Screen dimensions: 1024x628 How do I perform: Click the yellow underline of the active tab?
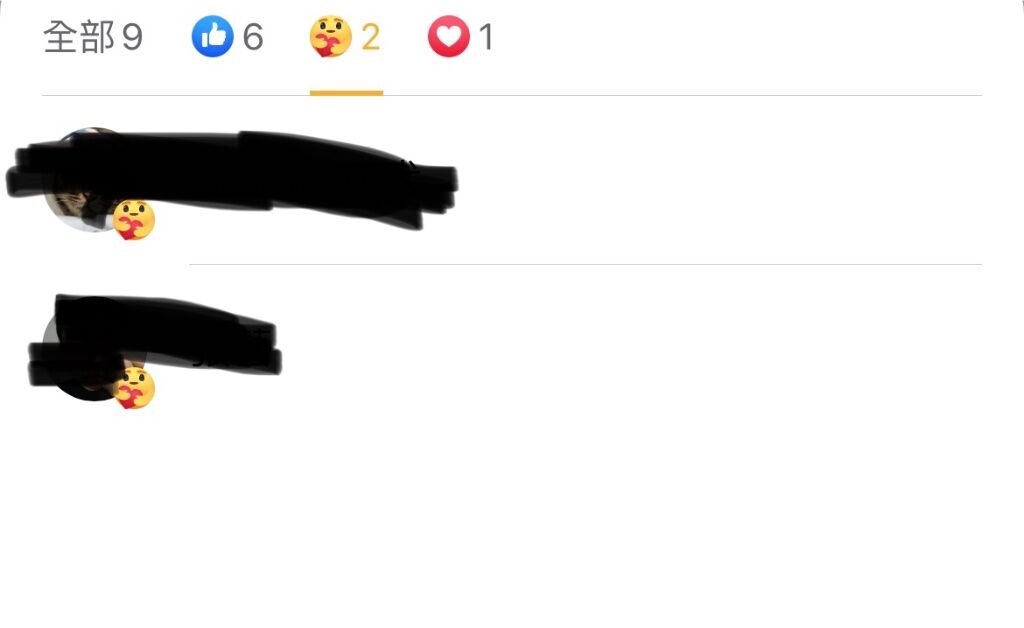click(346, 93)
